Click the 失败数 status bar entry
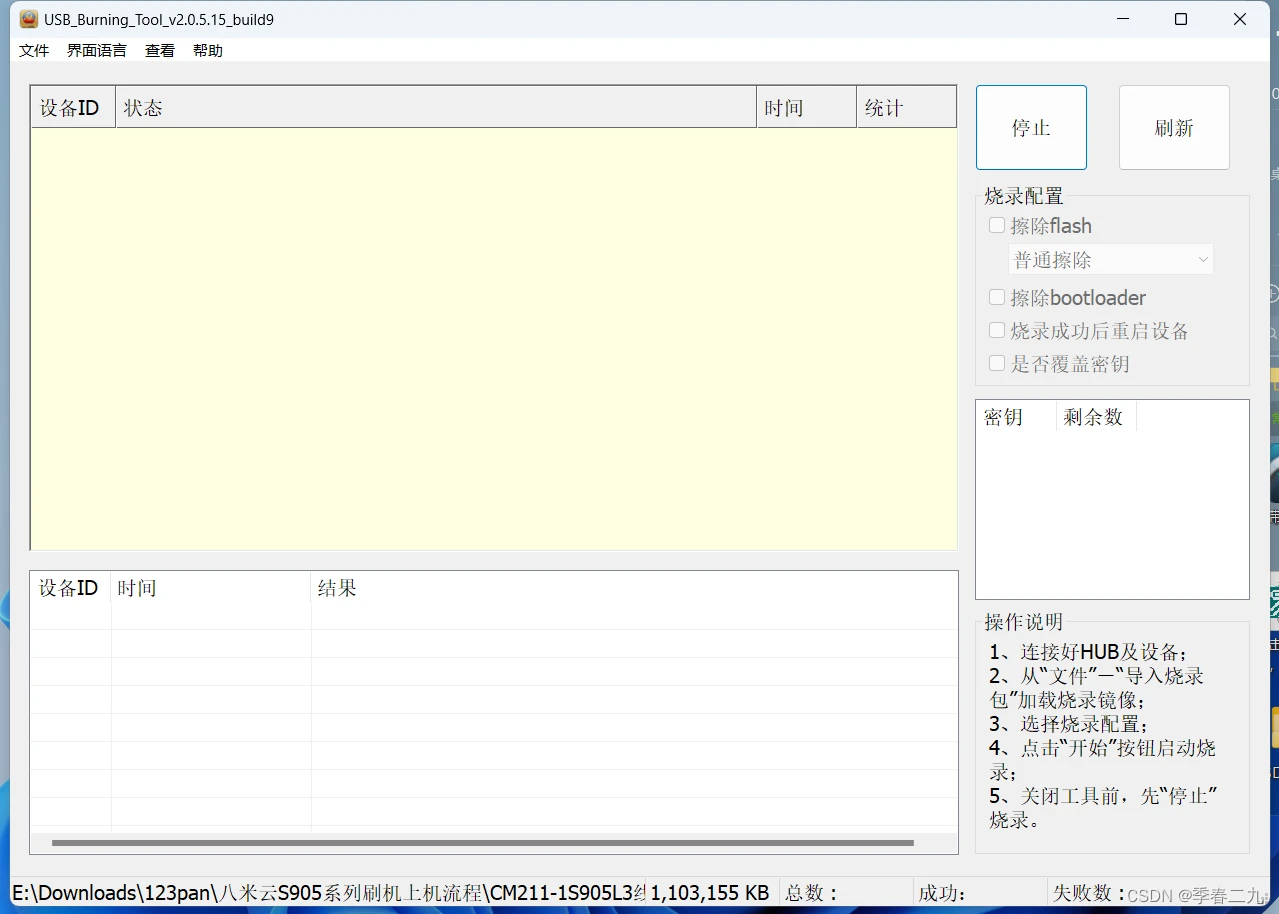Image resolution: width=1279 pixels, height=914 pixels. pyautogui.click(x=1089, y=893)
